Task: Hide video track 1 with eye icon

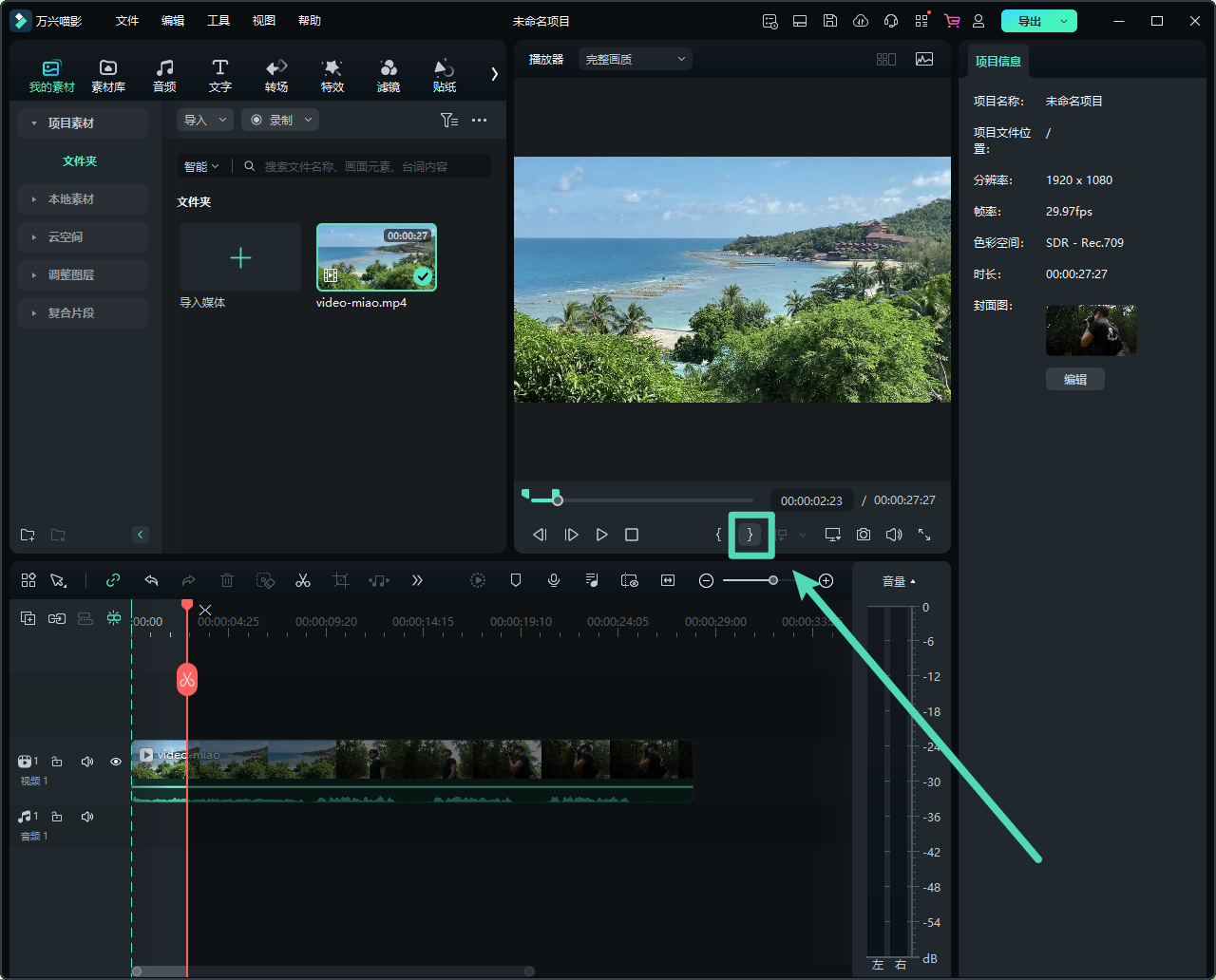Action: [116, 762]
